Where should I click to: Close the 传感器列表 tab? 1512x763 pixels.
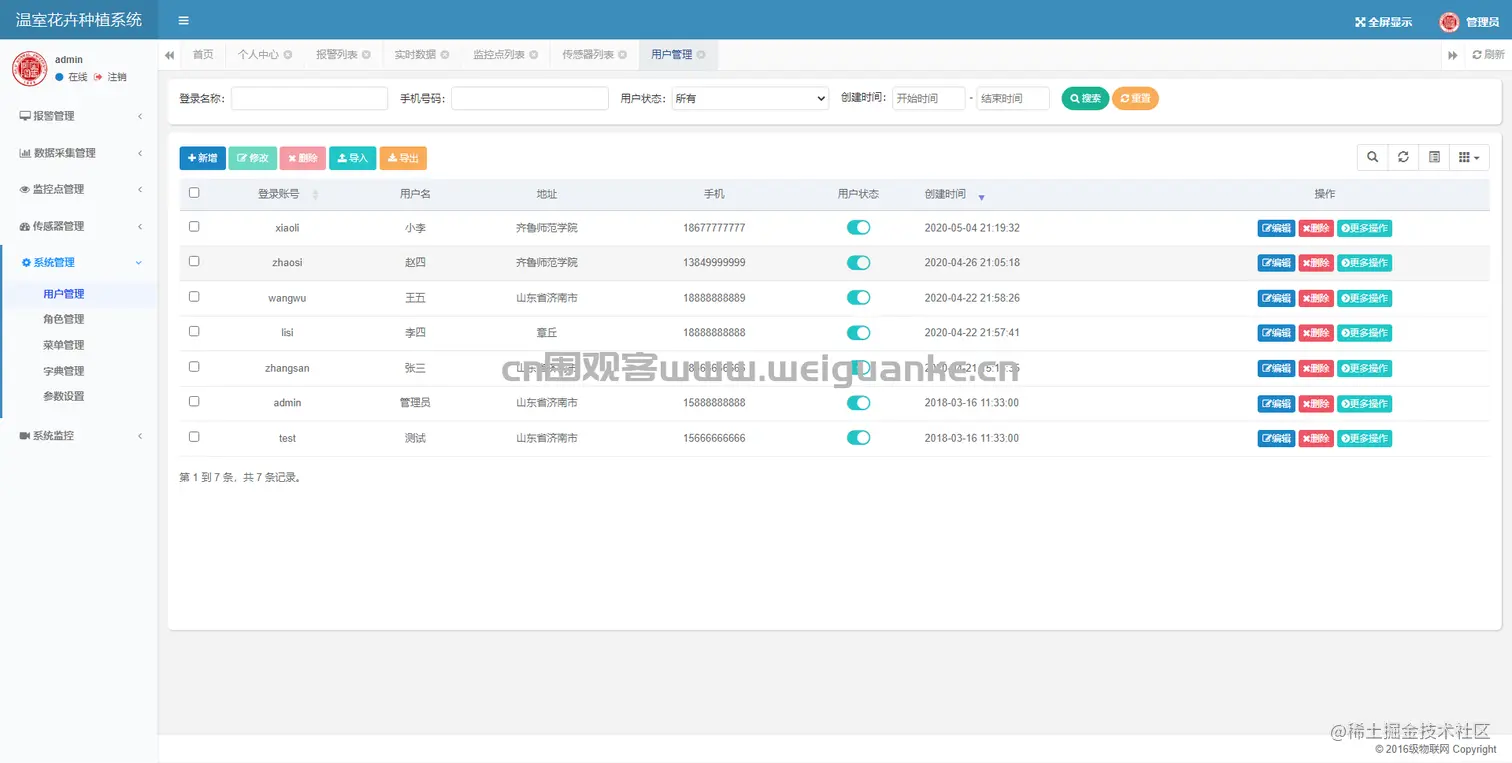(x=622, y=55)
